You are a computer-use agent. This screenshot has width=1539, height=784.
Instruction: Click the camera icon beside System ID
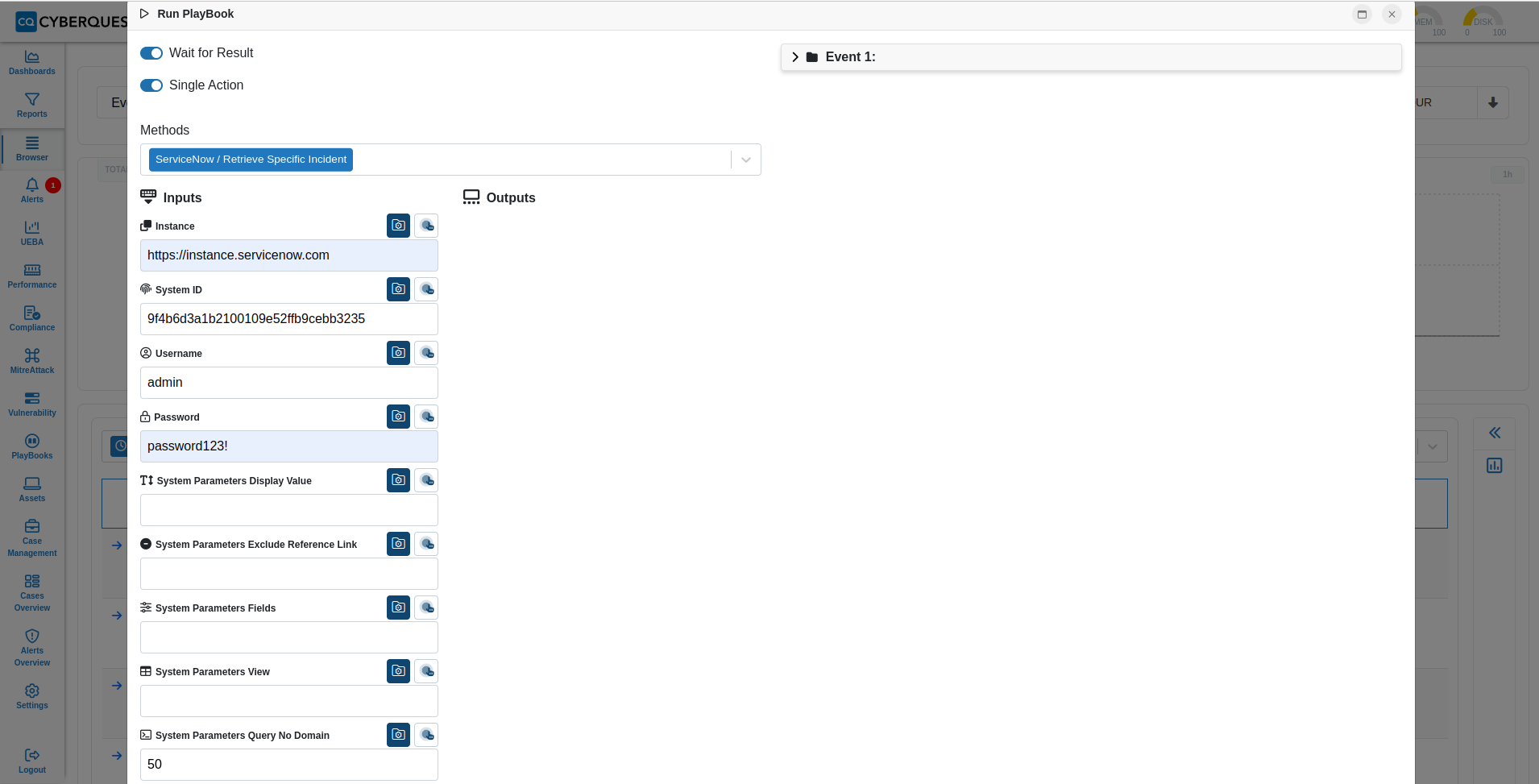(398, 289)
